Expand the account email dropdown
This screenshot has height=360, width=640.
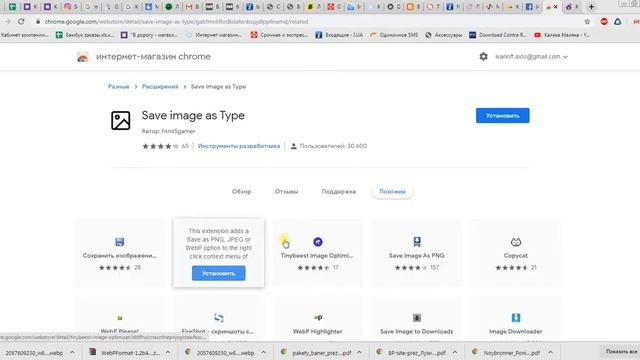click(x=565, y=57)
